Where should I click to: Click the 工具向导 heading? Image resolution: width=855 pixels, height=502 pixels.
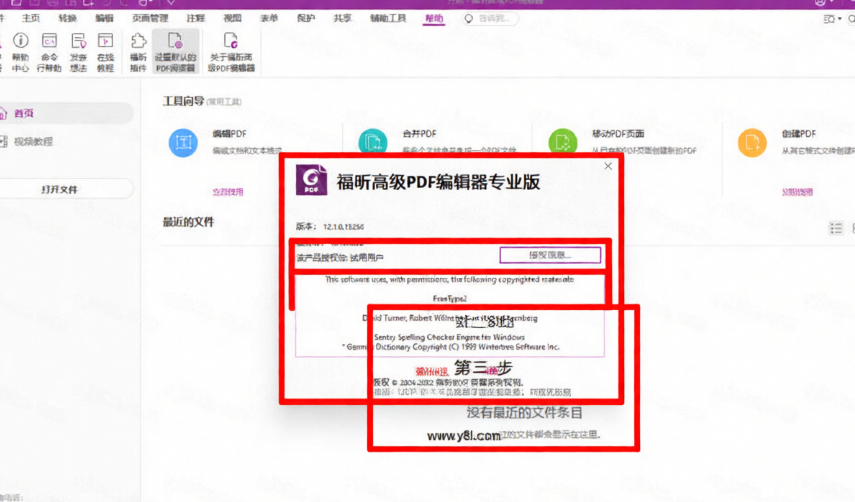click(183, 101)
